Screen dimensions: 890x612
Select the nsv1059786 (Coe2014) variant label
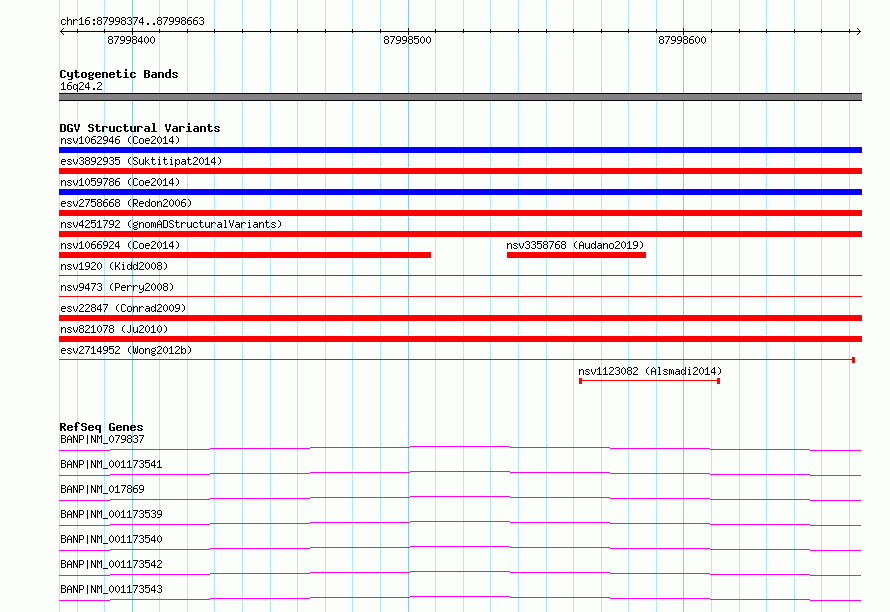point(120,182)
